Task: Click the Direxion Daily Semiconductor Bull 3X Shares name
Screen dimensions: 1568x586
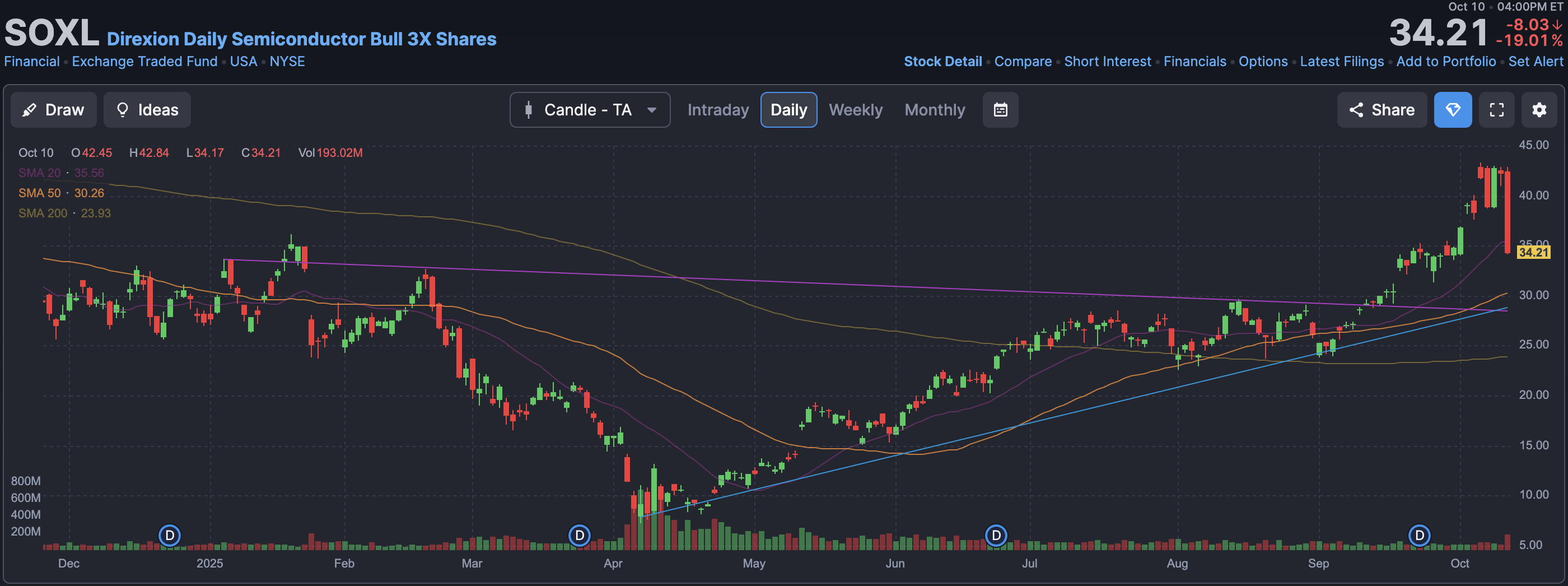Action: (x=301, y=39)
